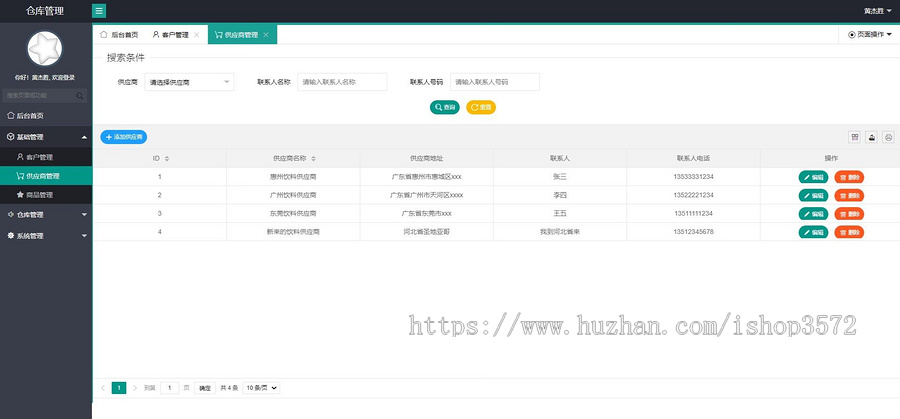Expand the 系统管理 sidebar group

coord(46,236)
